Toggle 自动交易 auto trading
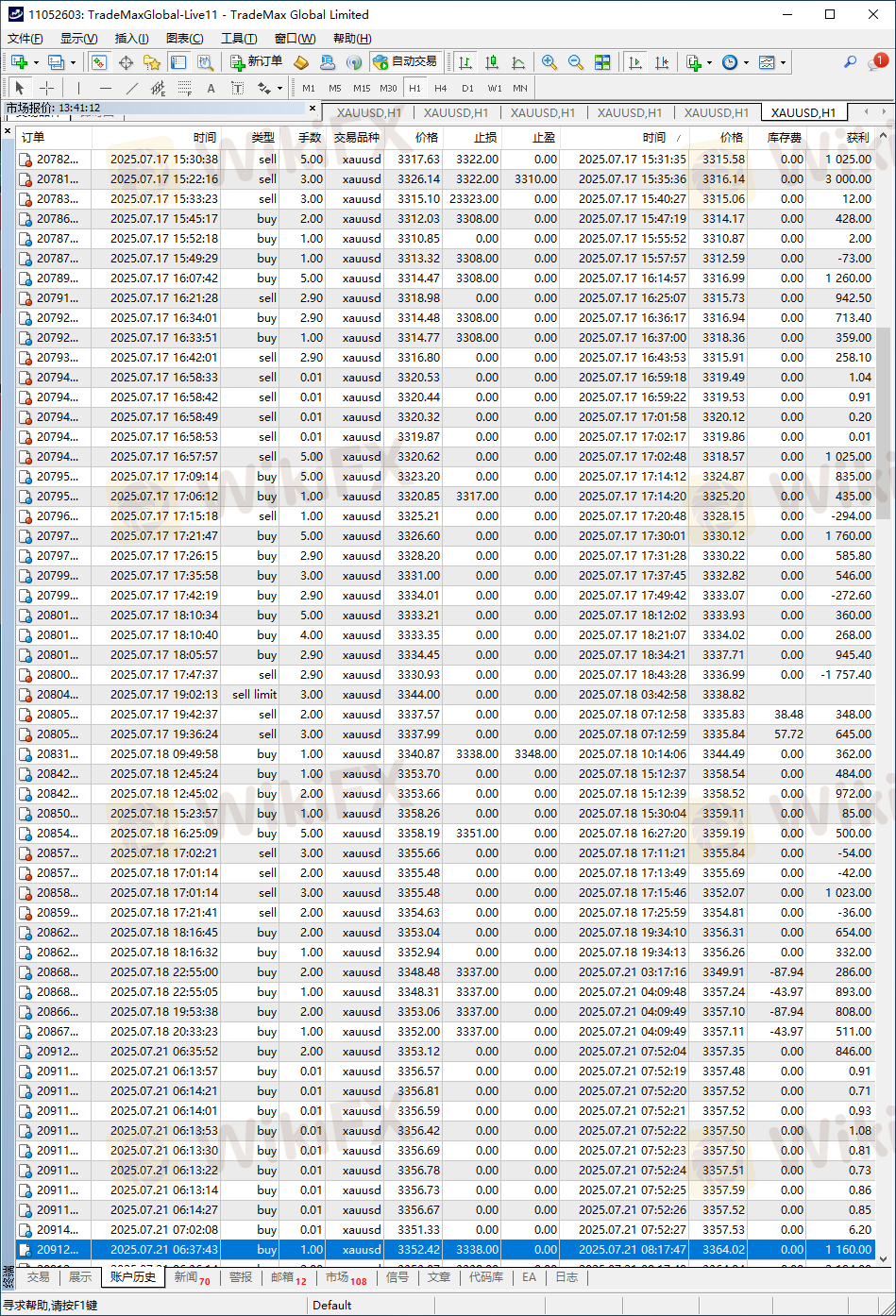 pyautogui.click(x=405, y=62)
